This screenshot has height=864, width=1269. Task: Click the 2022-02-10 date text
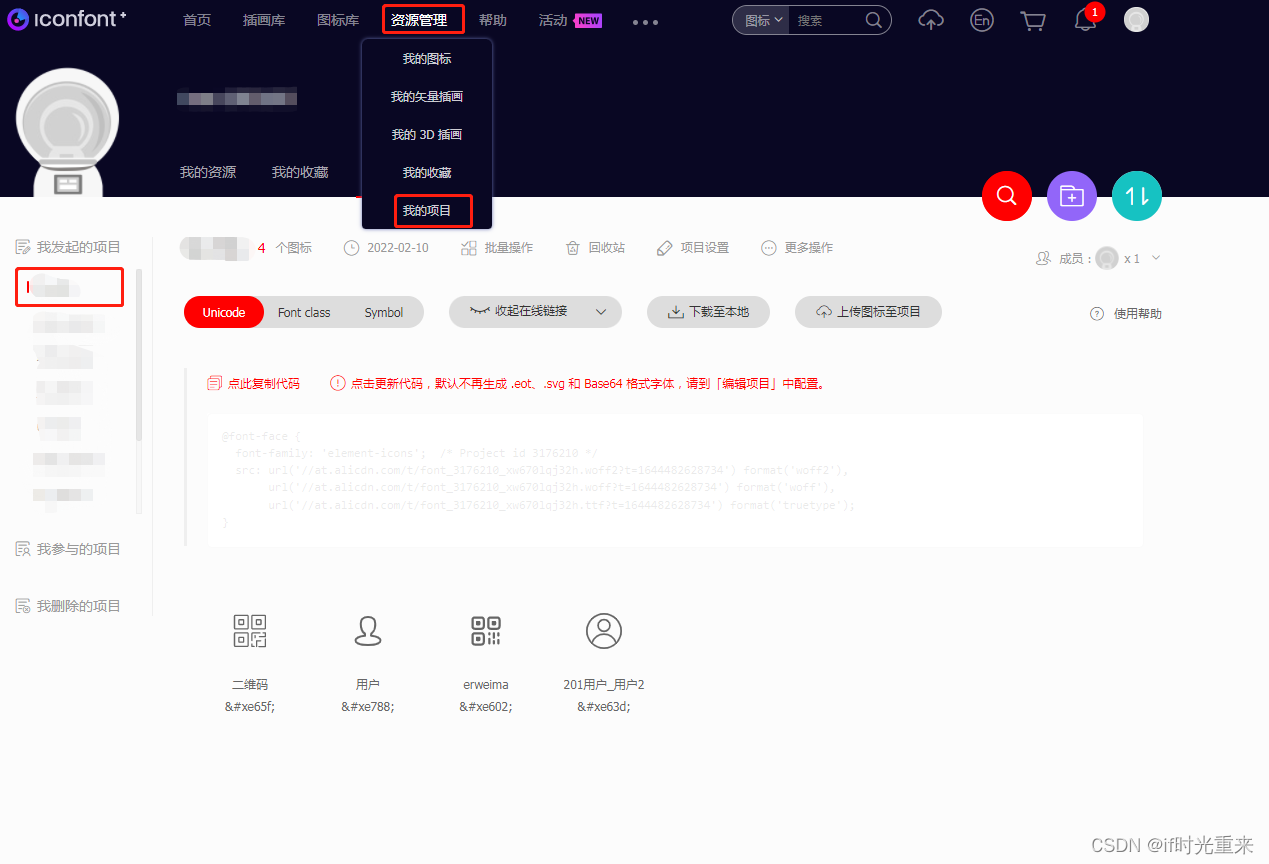tap(398, 248)
